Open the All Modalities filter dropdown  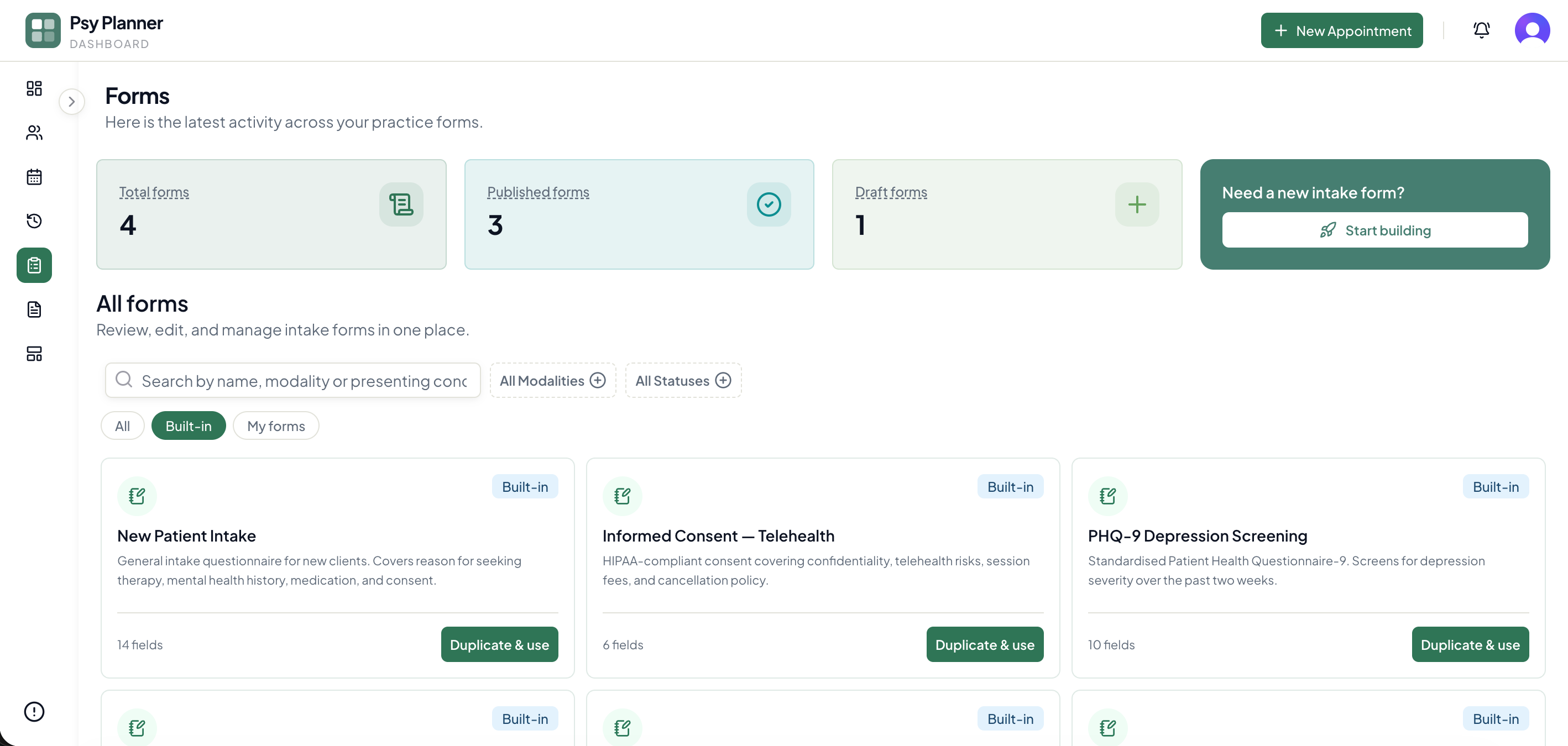(553, 380)
